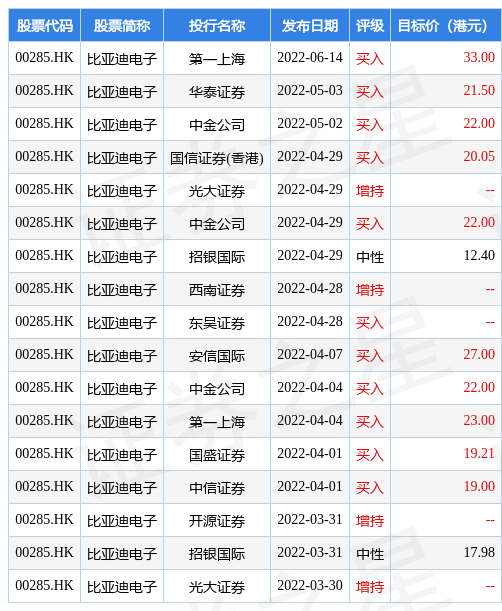Click the 目标价（港元） column header
This screenshot has width=502, height=611.
point(446,26)
